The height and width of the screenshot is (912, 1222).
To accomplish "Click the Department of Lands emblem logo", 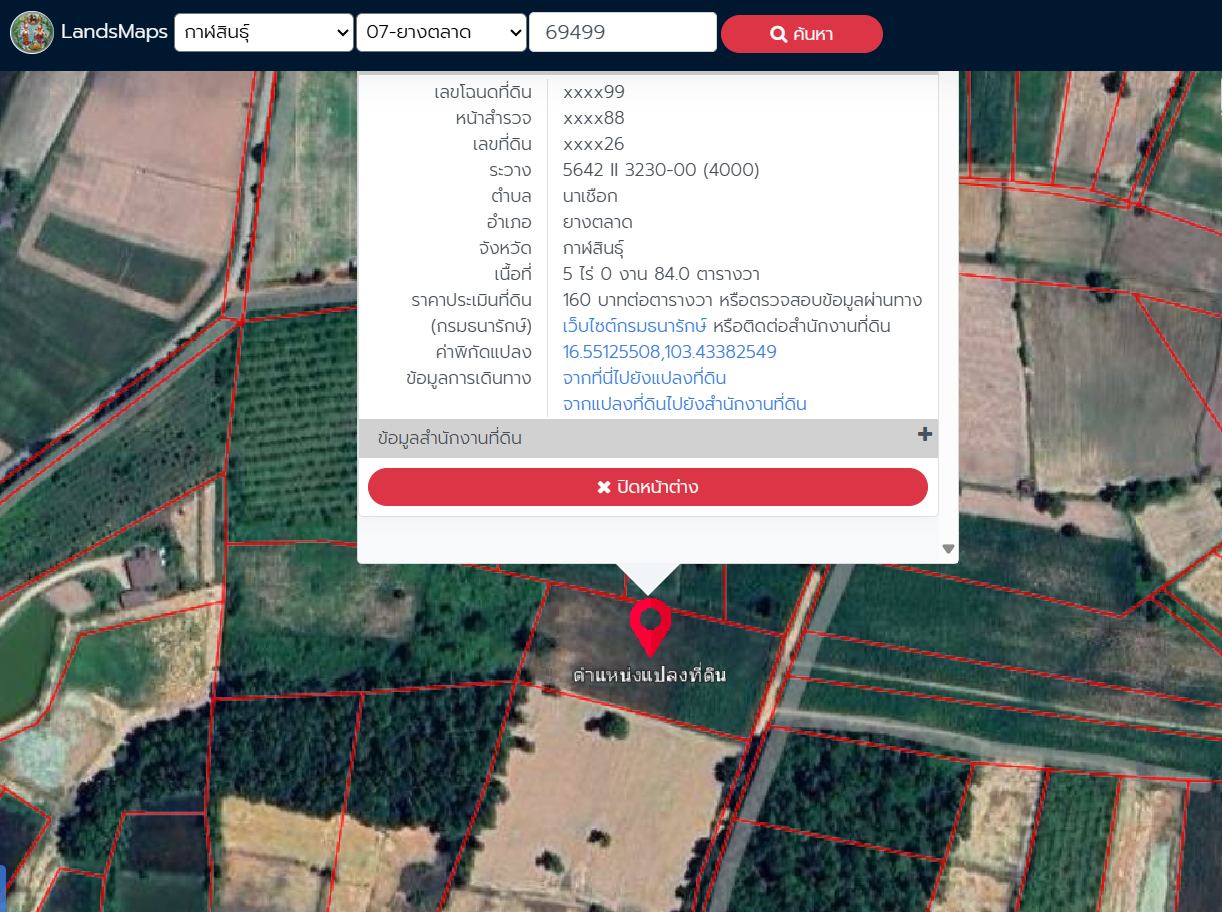I will 32,33.
